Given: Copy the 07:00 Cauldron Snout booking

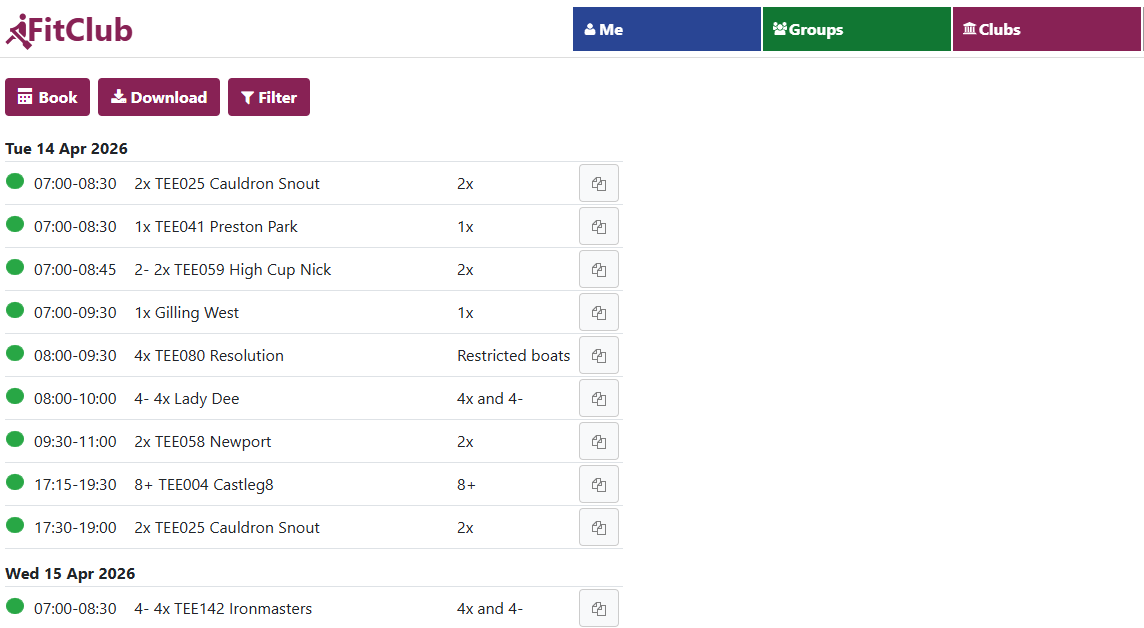Looking at the screenshot, I should pyautogui.click(x=598, y=184).
